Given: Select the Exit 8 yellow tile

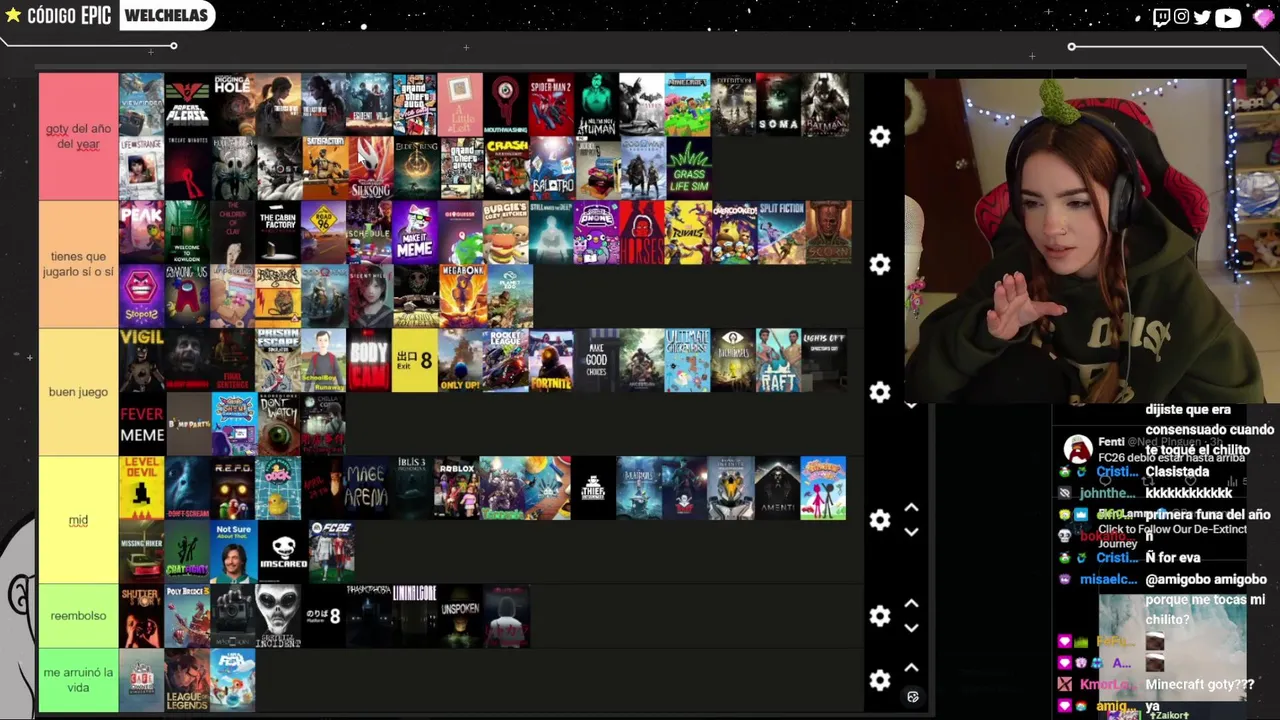Looking at the screenshot, I should tap(415, 360).
